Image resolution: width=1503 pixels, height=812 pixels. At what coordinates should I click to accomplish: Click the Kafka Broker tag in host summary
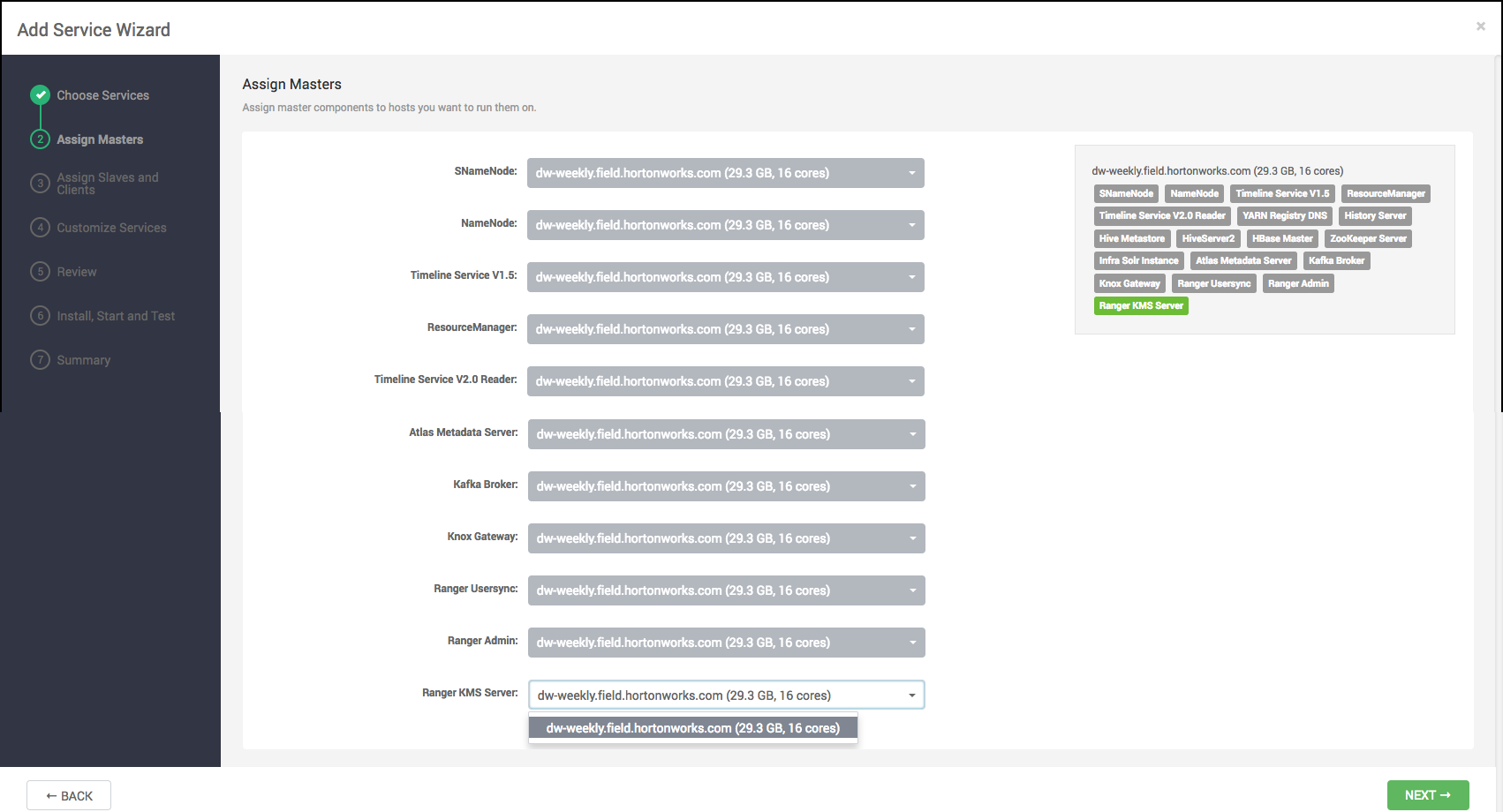[x=1336, y=260]
